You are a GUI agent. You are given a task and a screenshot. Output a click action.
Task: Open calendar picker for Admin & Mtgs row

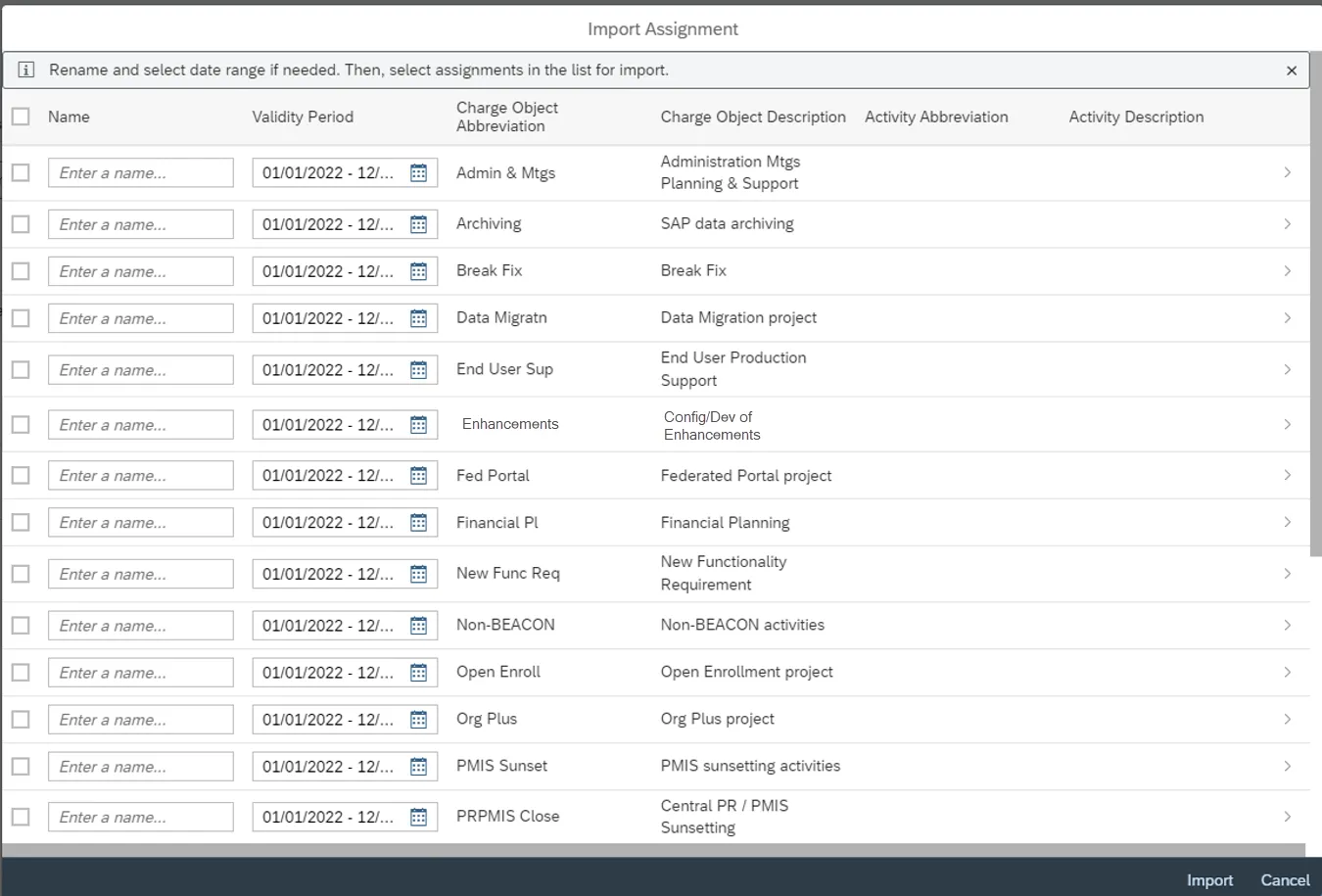pyautogui.click(x=418, y=173)
